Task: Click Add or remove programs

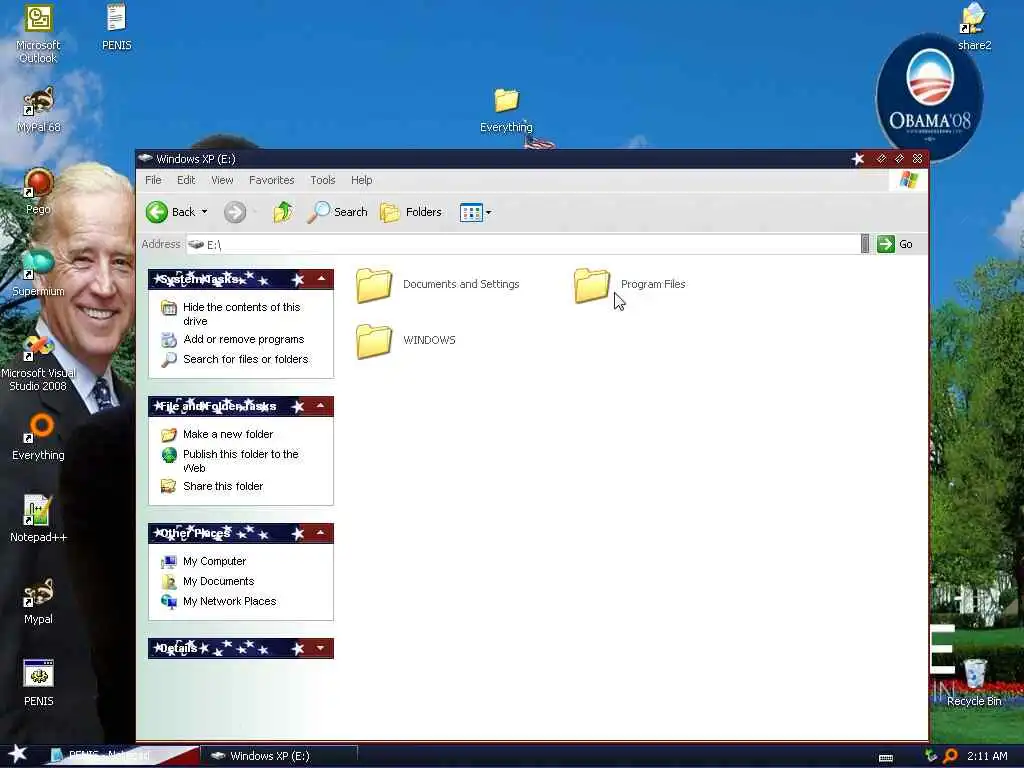Action: tap(232, 340)
